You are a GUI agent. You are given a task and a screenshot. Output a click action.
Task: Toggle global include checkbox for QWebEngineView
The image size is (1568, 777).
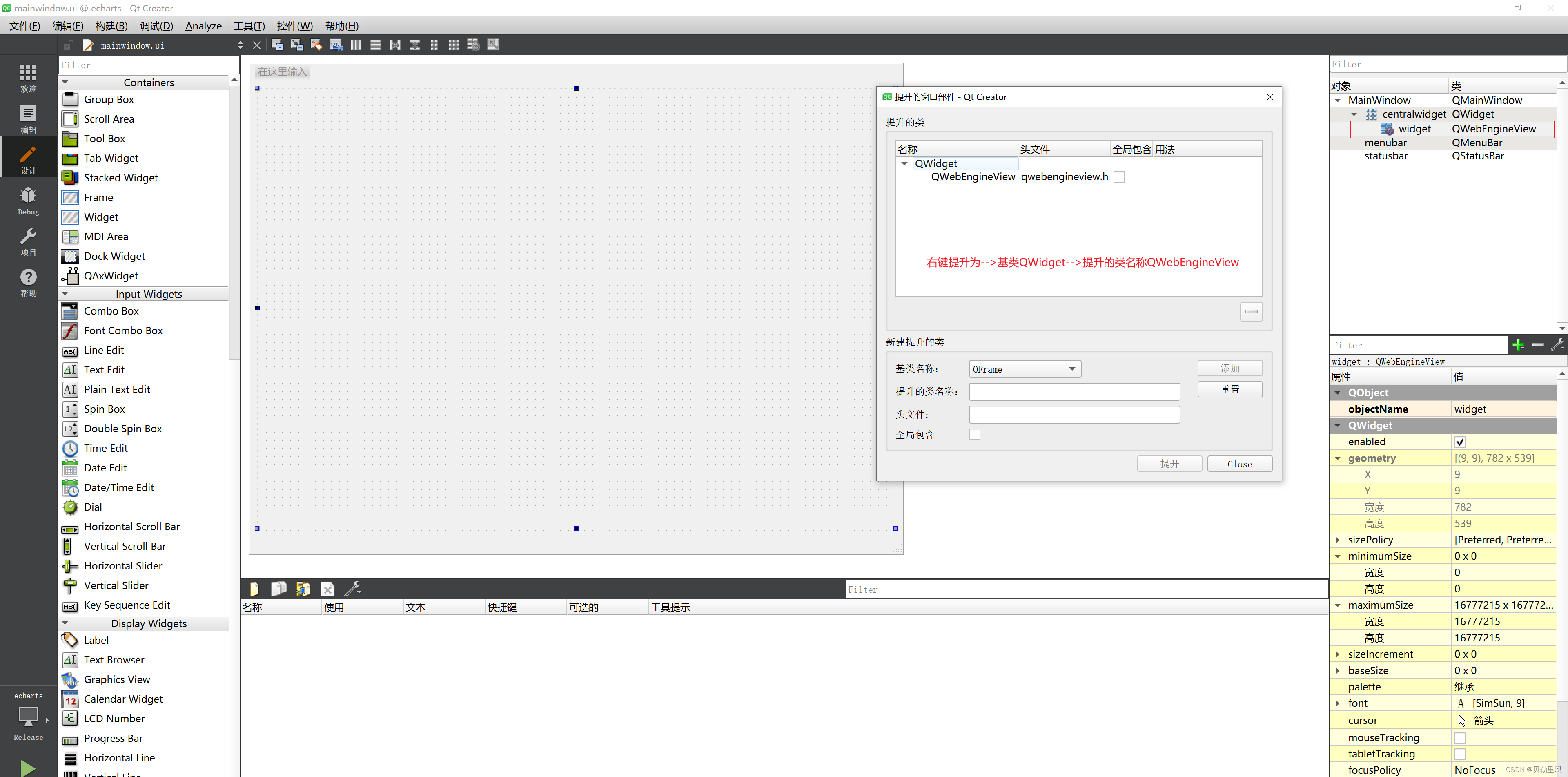pos(1119,177)
